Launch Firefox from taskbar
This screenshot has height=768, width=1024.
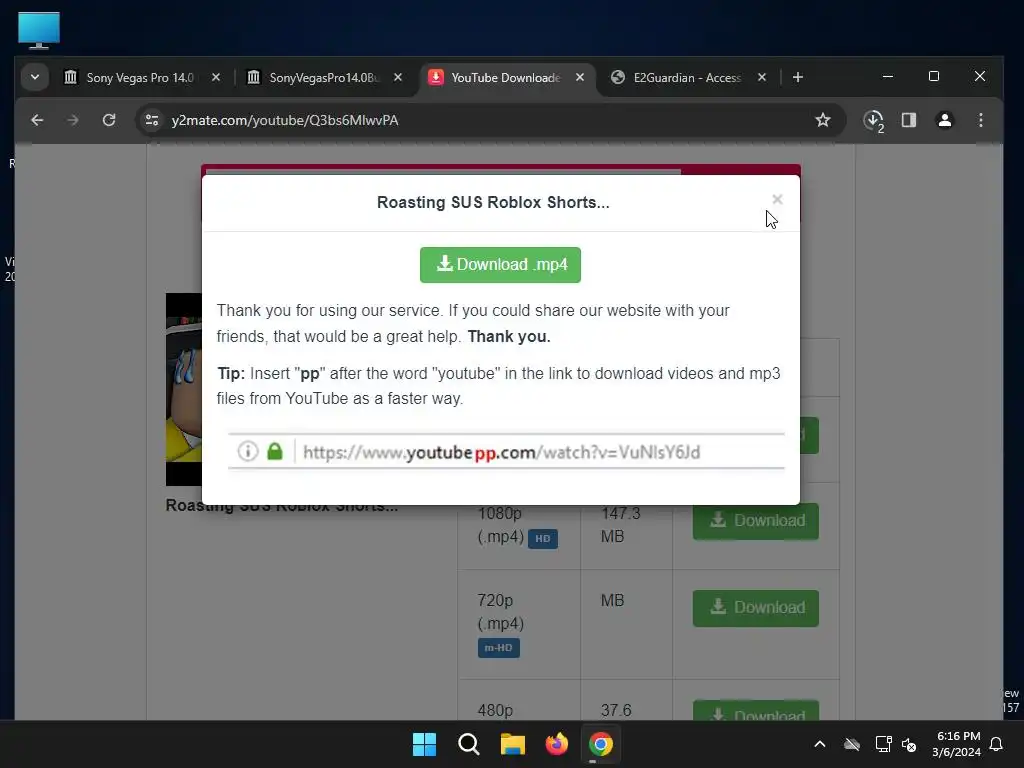coord(556,744)
